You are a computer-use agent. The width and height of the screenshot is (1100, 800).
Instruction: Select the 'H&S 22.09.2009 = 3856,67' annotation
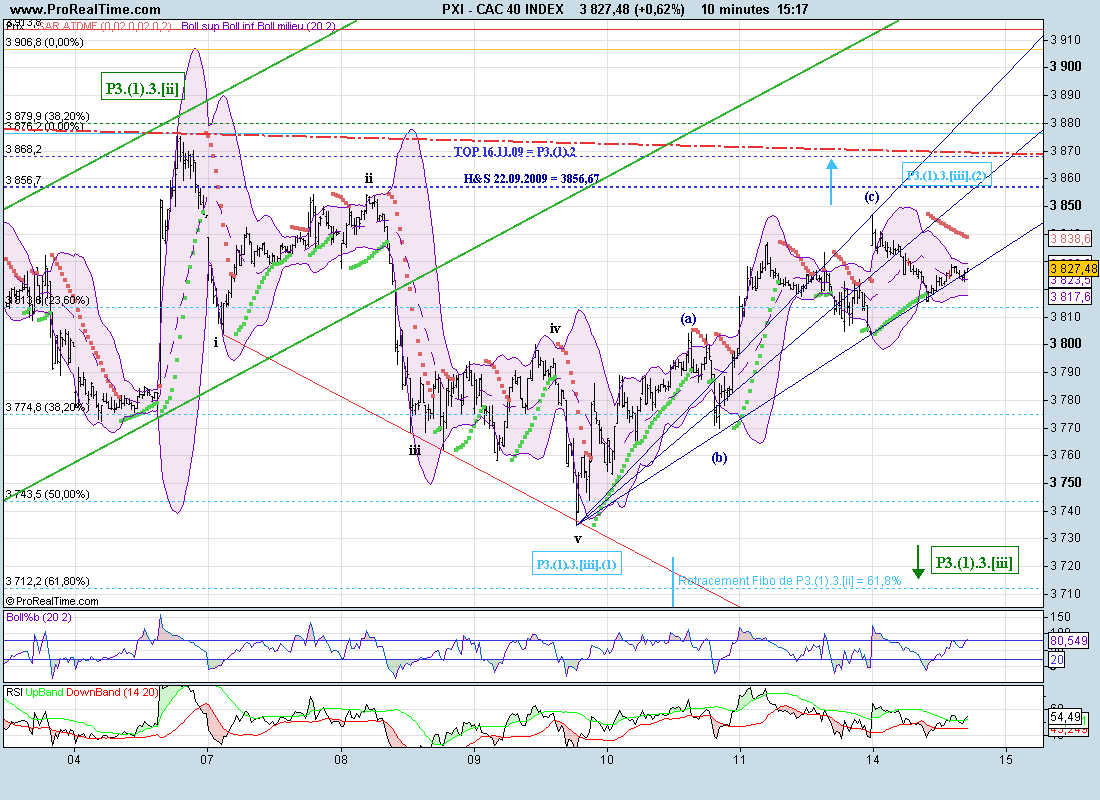tap(532, 179)
